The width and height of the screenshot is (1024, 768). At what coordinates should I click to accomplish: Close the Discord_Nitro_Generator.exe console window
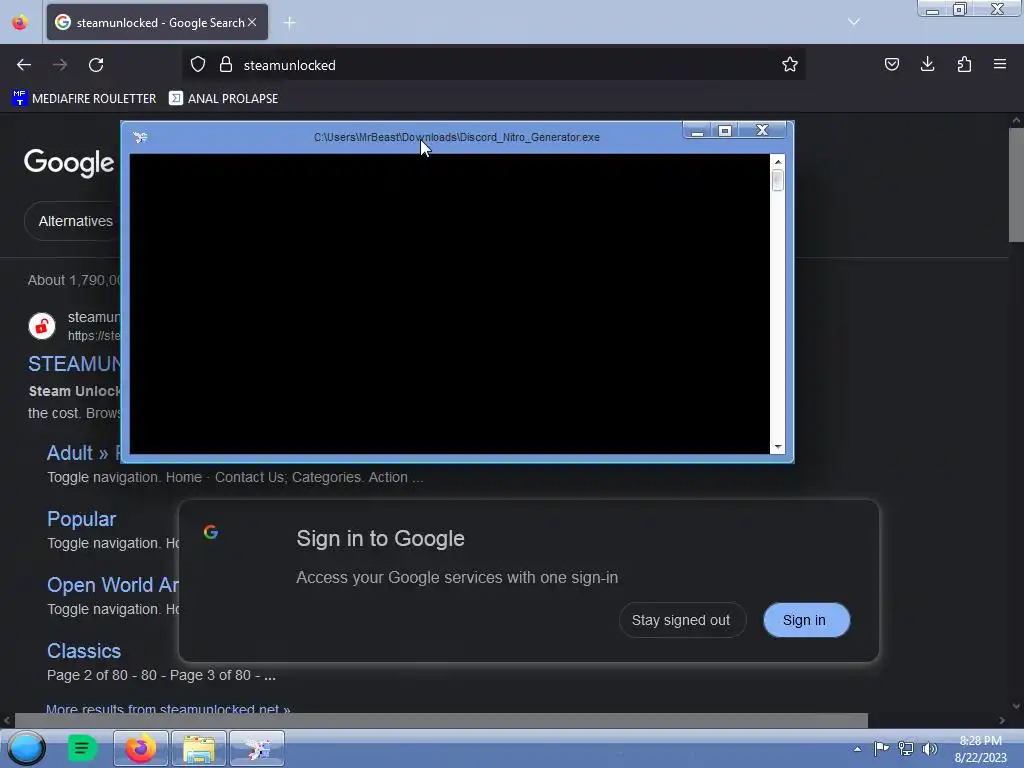tap(762, 130)
